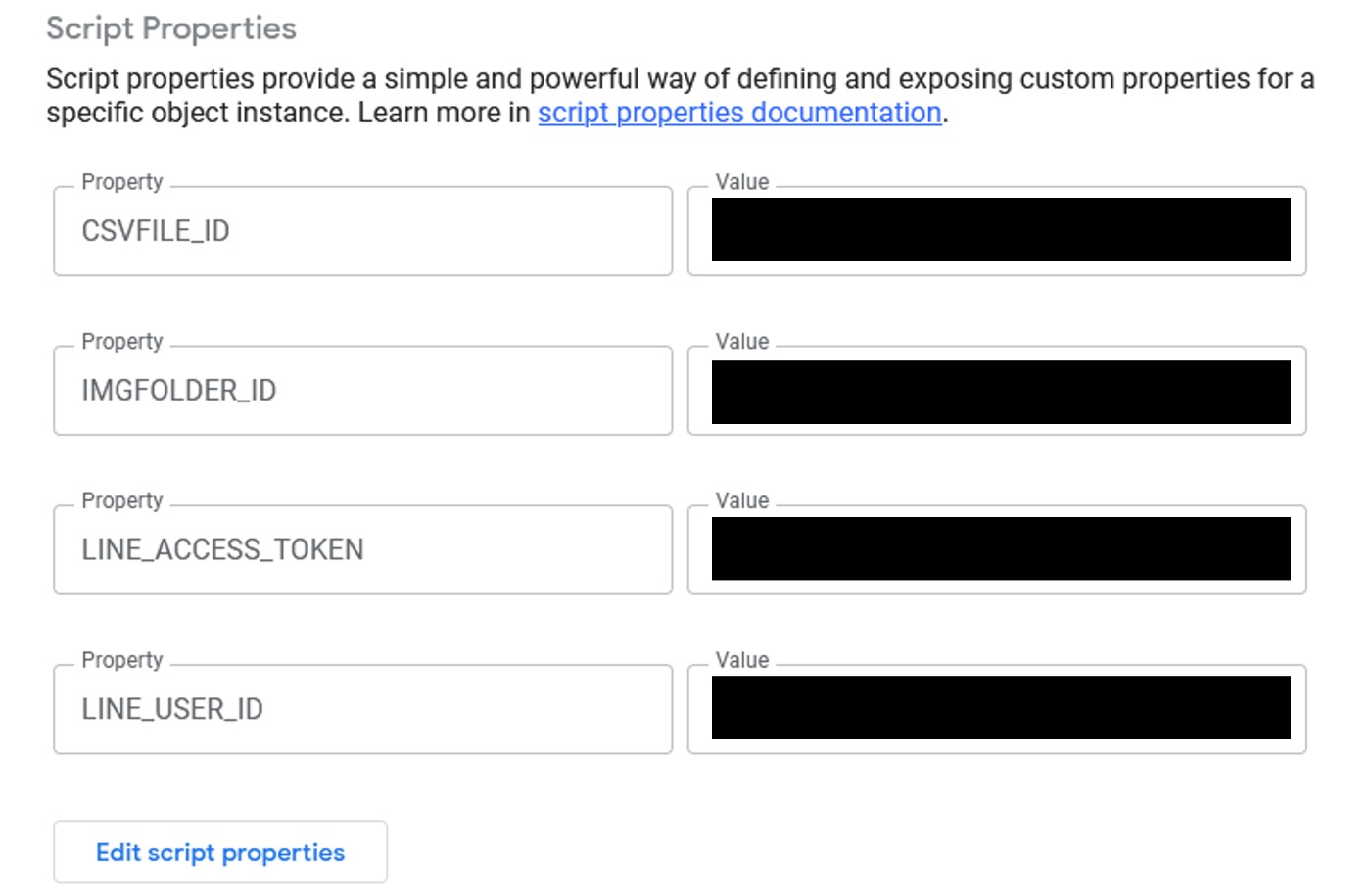Image resolution: width=1371 pixels, height=896 pixels.
Task: Open the script properties documentation link
Action: (739, 113)
